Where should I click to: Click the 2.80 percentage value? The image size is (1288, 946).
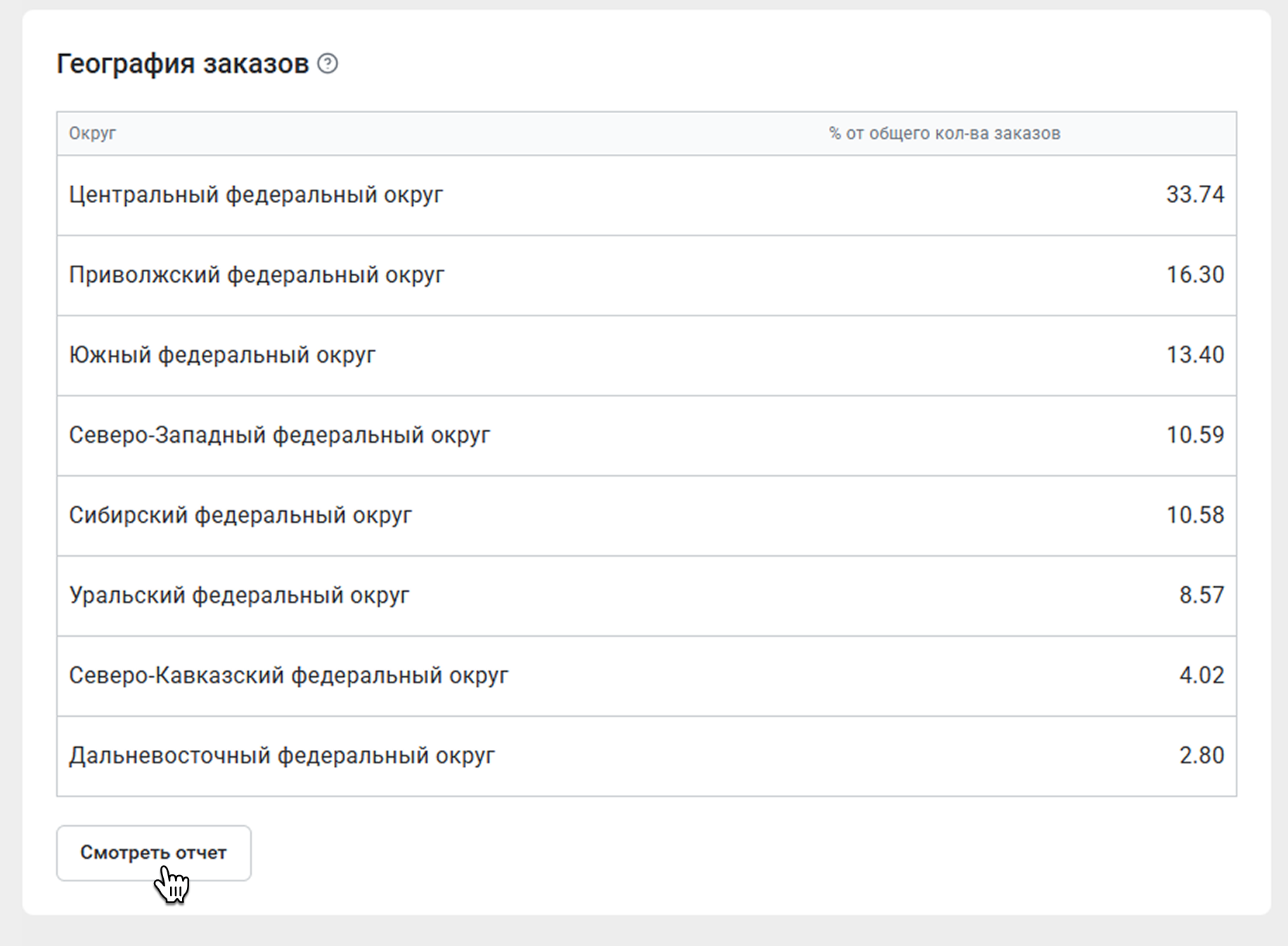click(x=1201, y=756)
